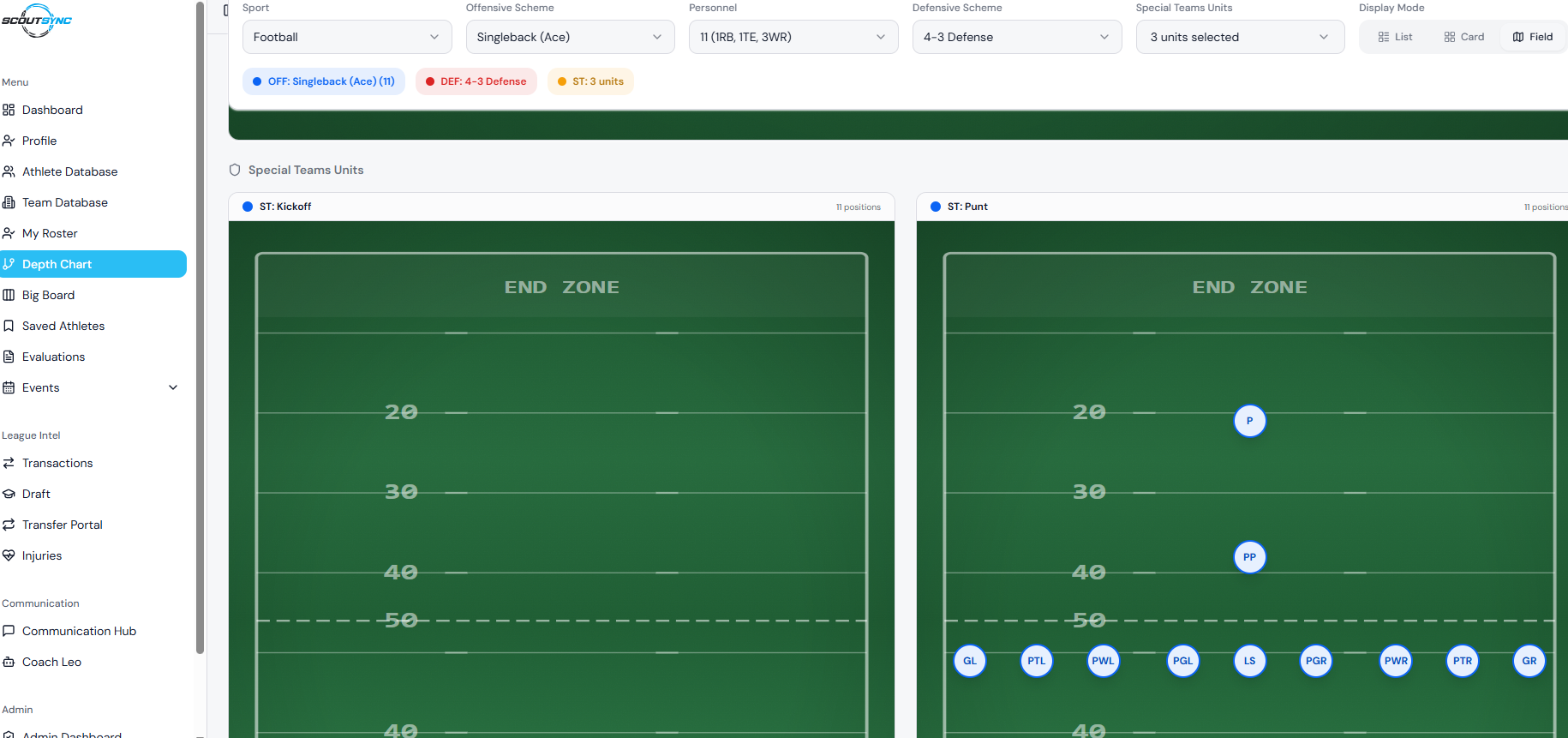The width and height of the screenshot is (1568, 738).
Task: Open the Team Database page
Action: coord(93,202)
